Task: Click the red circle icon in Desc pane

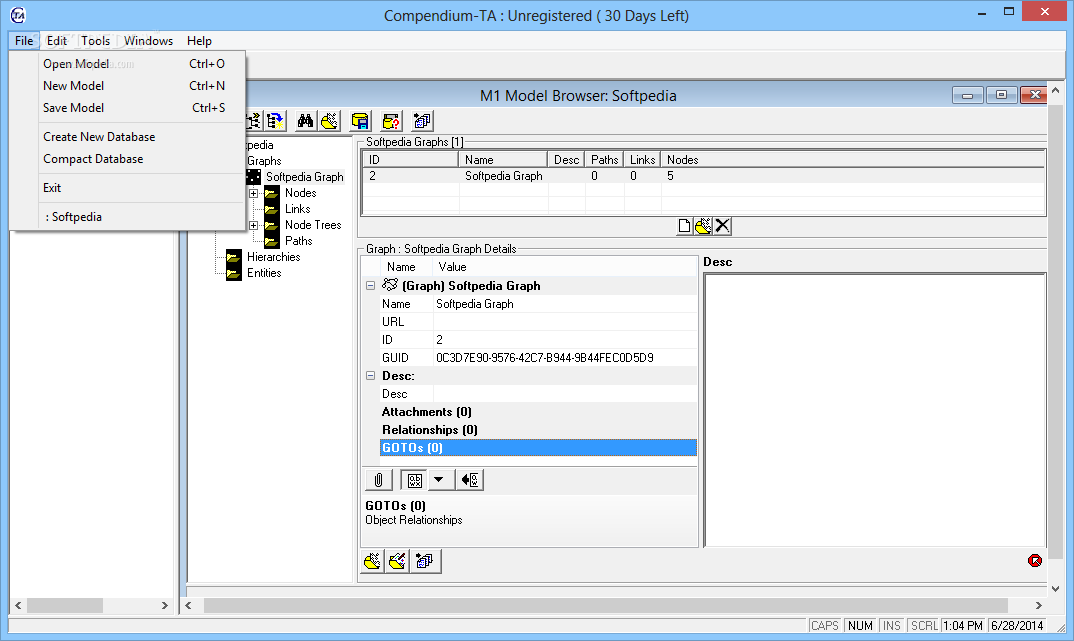Action: point(1034,561)
